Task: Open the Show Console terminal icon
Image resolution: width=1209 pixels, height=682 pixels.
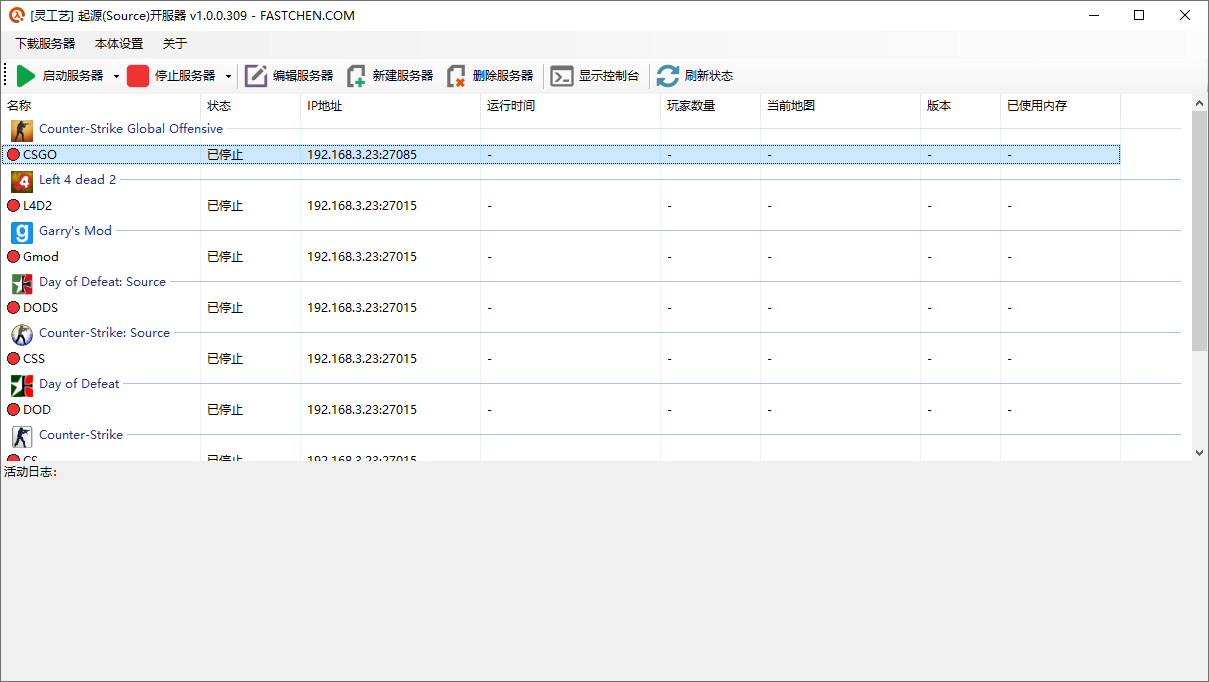Action: point(562,76)
